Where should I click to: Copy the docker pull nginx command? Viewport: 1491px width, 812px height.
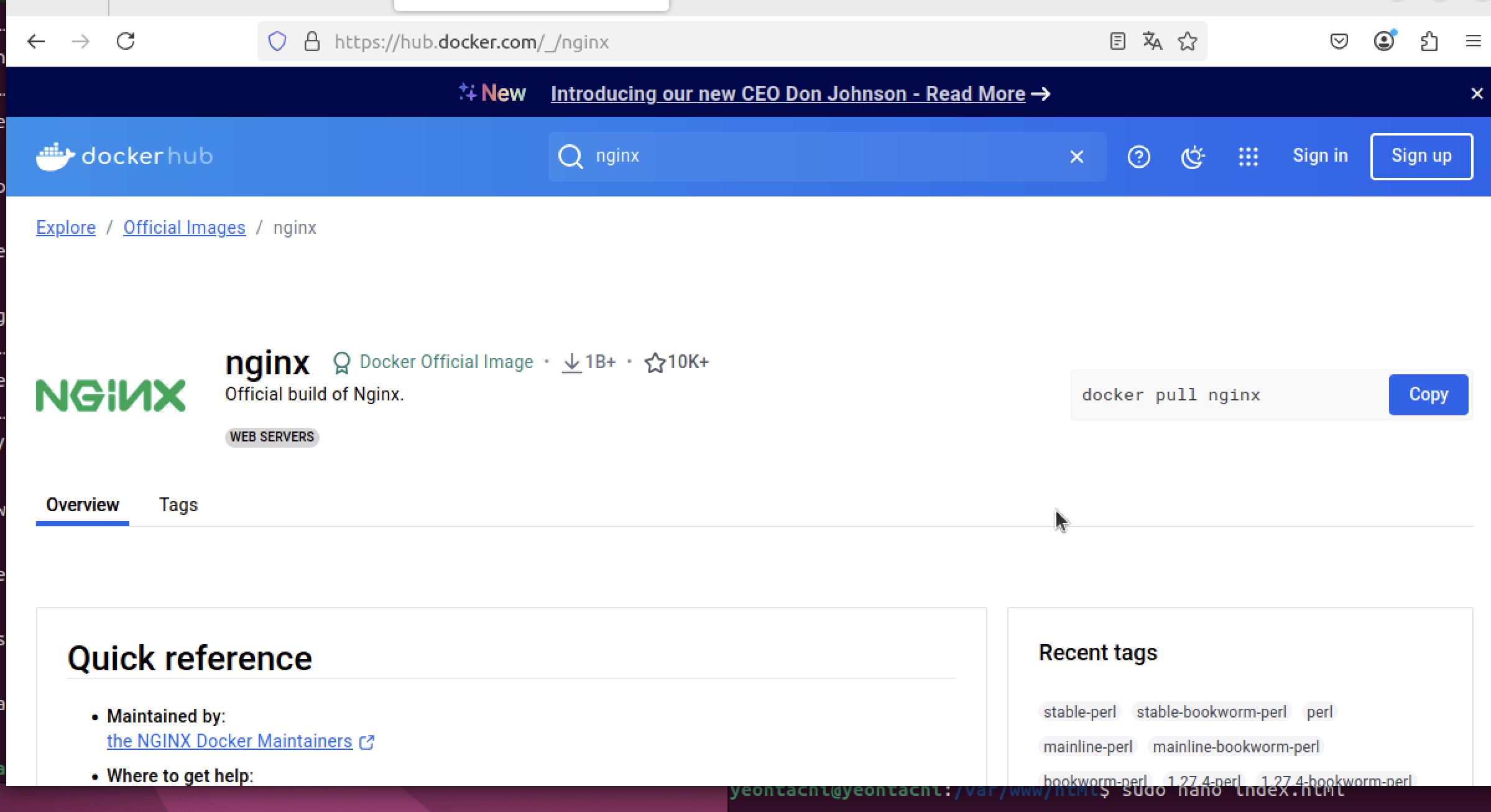[1428, 395]
